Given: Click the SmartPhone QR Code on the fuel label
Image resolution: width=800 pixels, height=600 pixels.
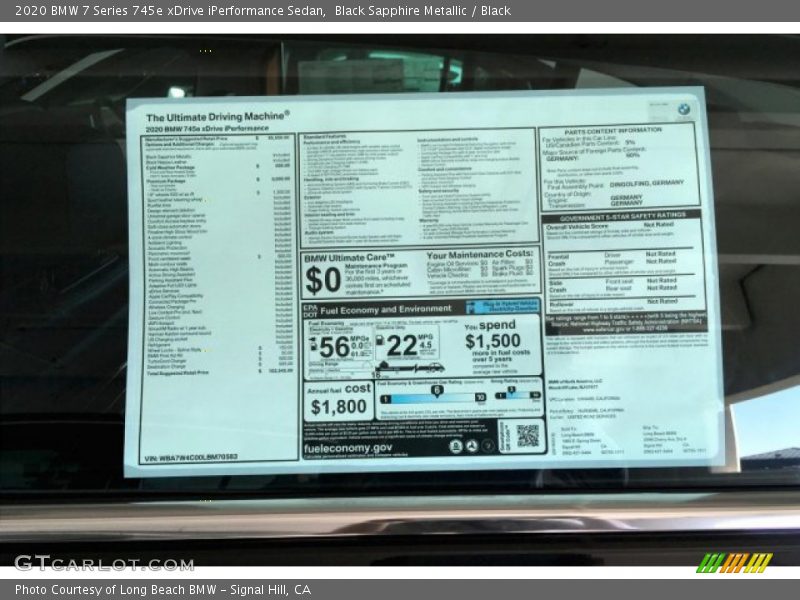Looking at the screenshot, I should tap(528, 434).
